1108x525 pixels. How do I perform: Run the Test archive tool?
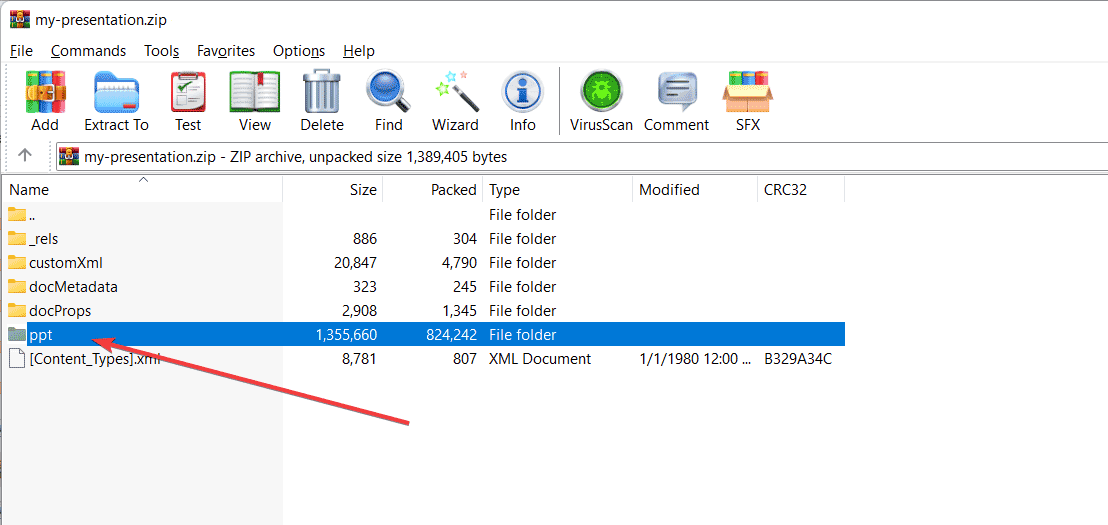click(188, 93)
